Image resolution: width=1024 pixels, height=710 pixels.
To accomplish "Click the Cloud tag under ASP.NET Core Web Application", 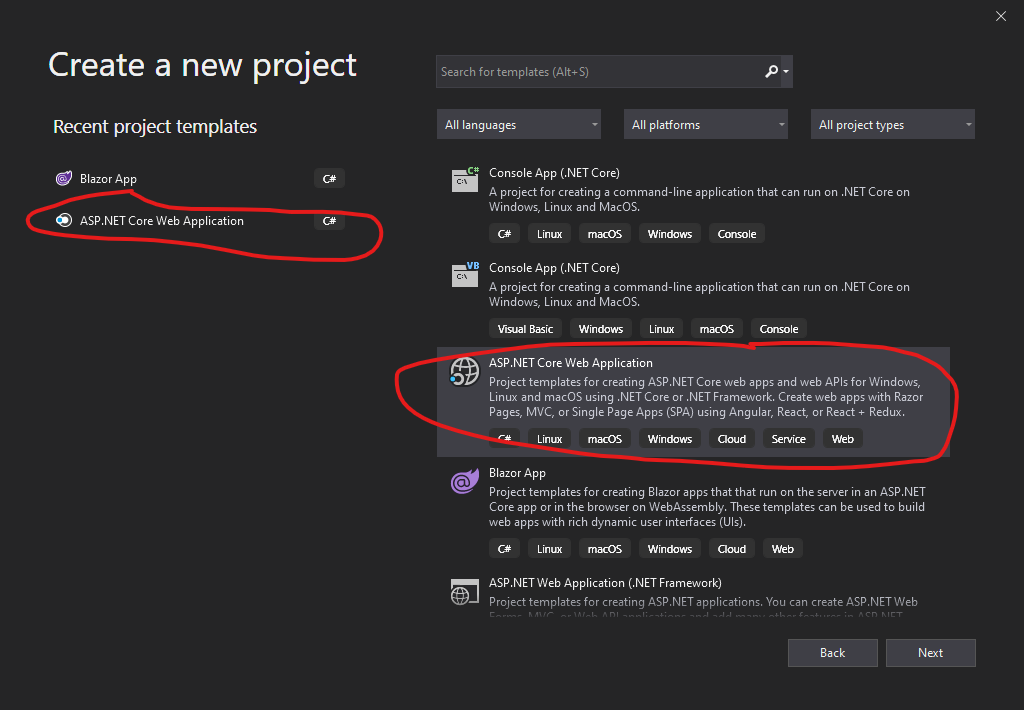I will (x=731, y=439).
